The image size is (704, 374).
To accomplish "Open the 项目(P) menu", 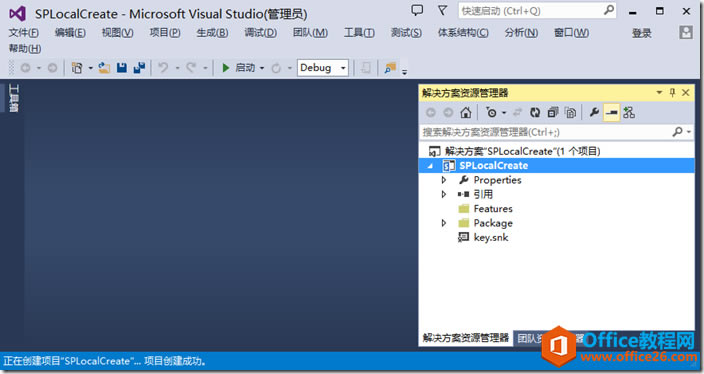I will coord(165,32).
